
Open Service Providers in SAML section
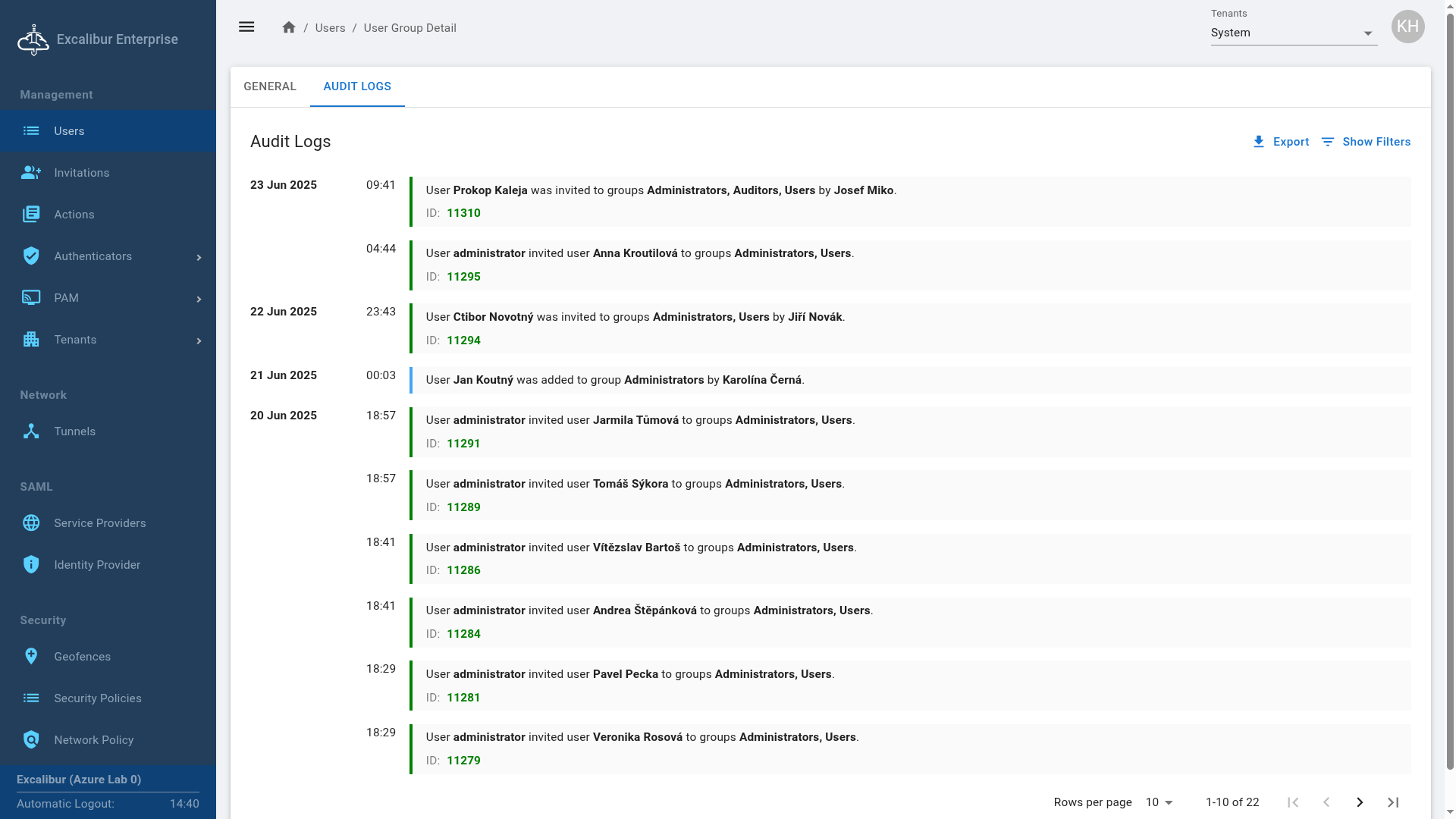coord(99,523)
